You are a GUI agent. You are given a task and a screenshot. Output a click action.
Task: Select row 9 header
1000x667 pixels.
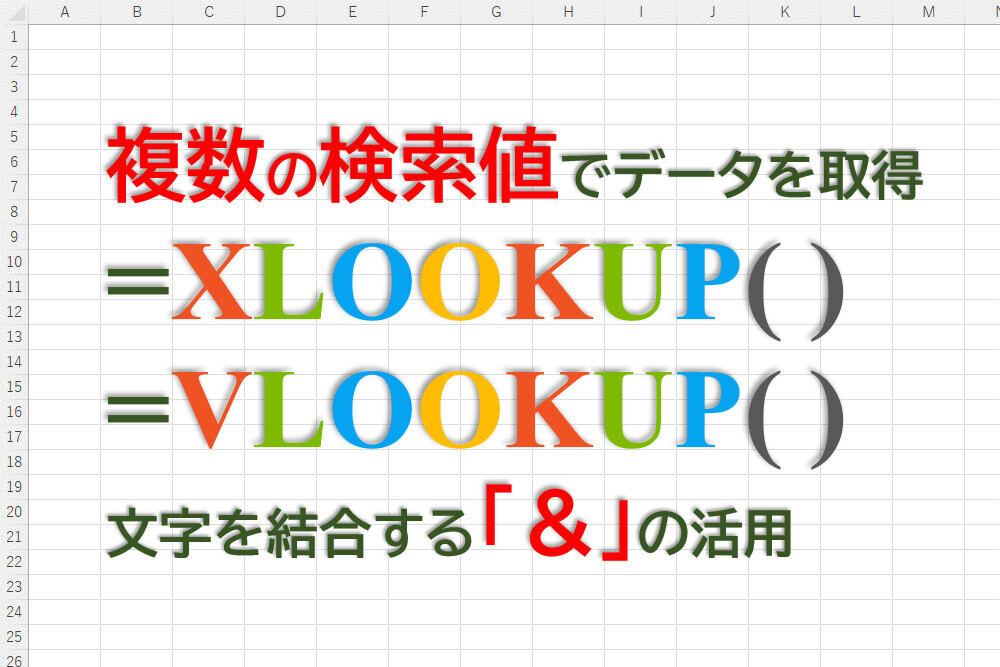tap(14, 237)
